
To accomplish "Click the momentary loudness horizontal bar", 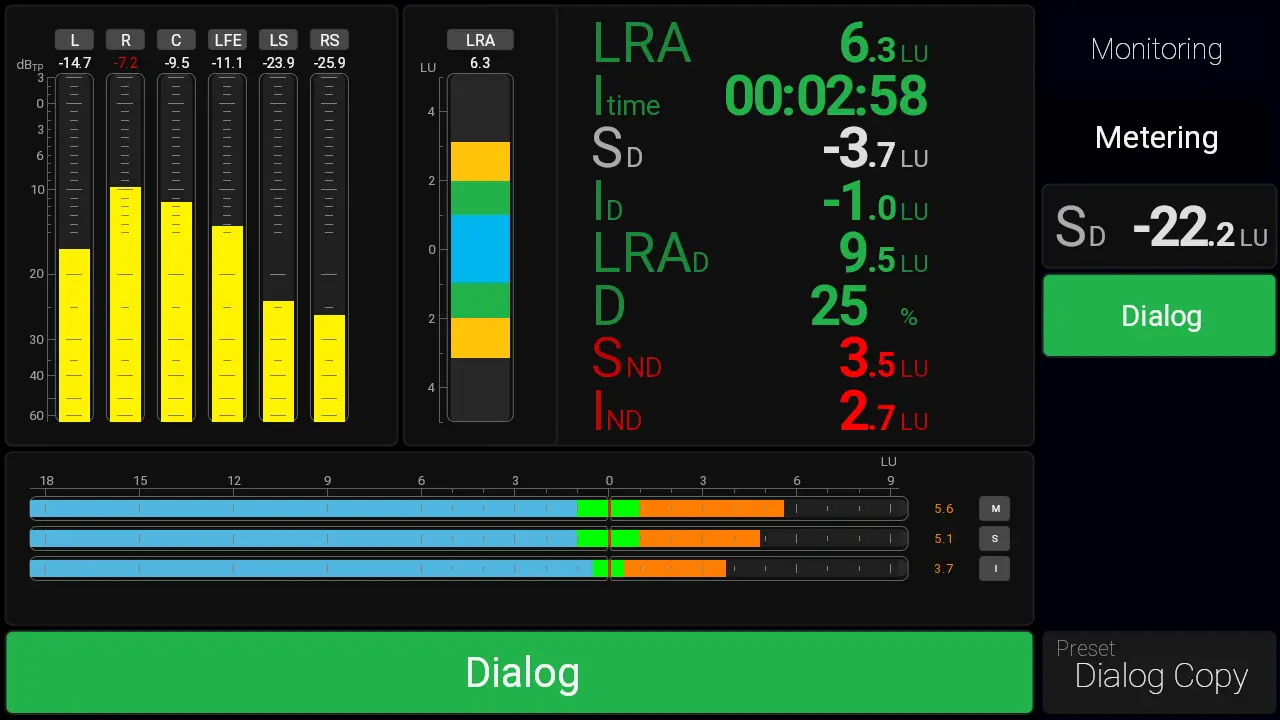I will [468, 508].
